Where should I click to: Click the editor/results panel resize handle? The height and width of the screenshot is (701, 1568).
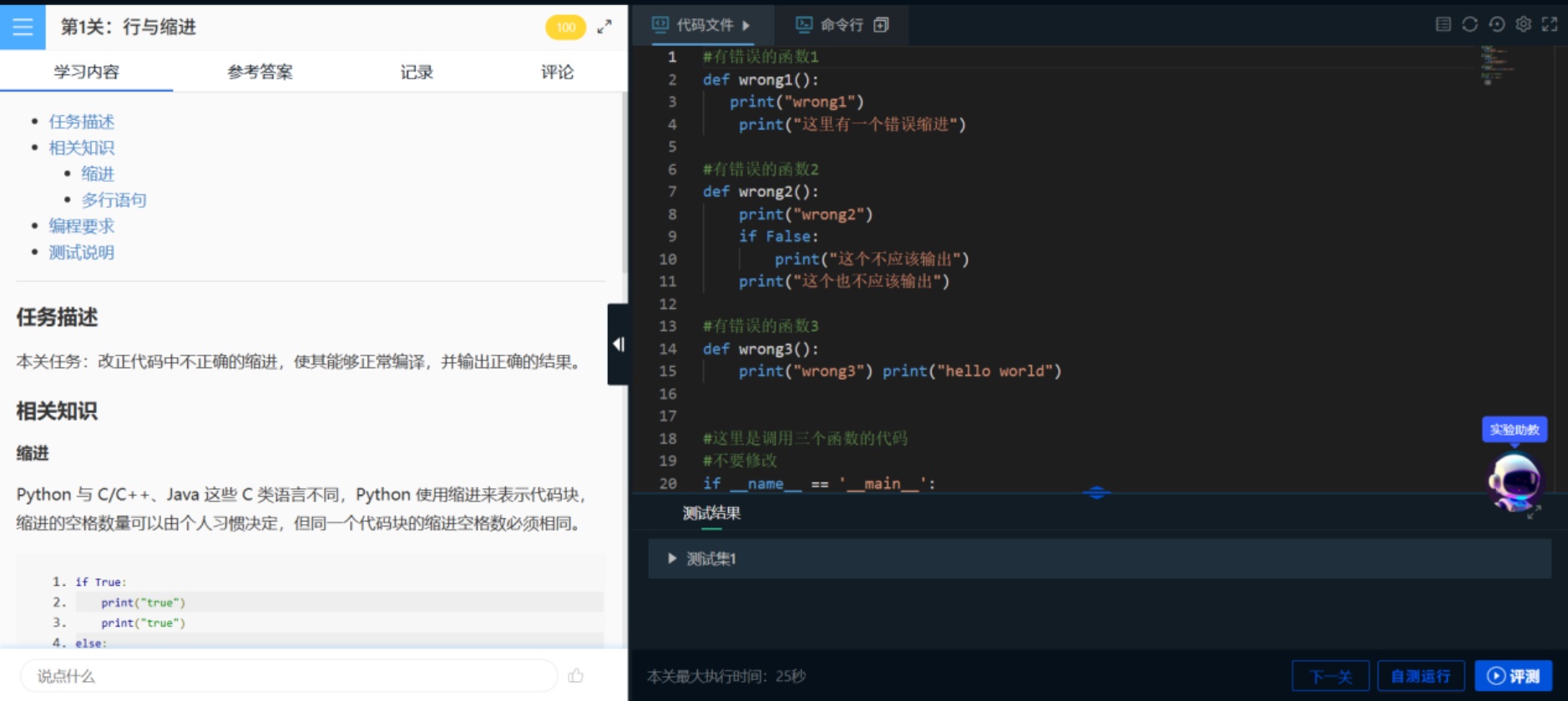1096,492
